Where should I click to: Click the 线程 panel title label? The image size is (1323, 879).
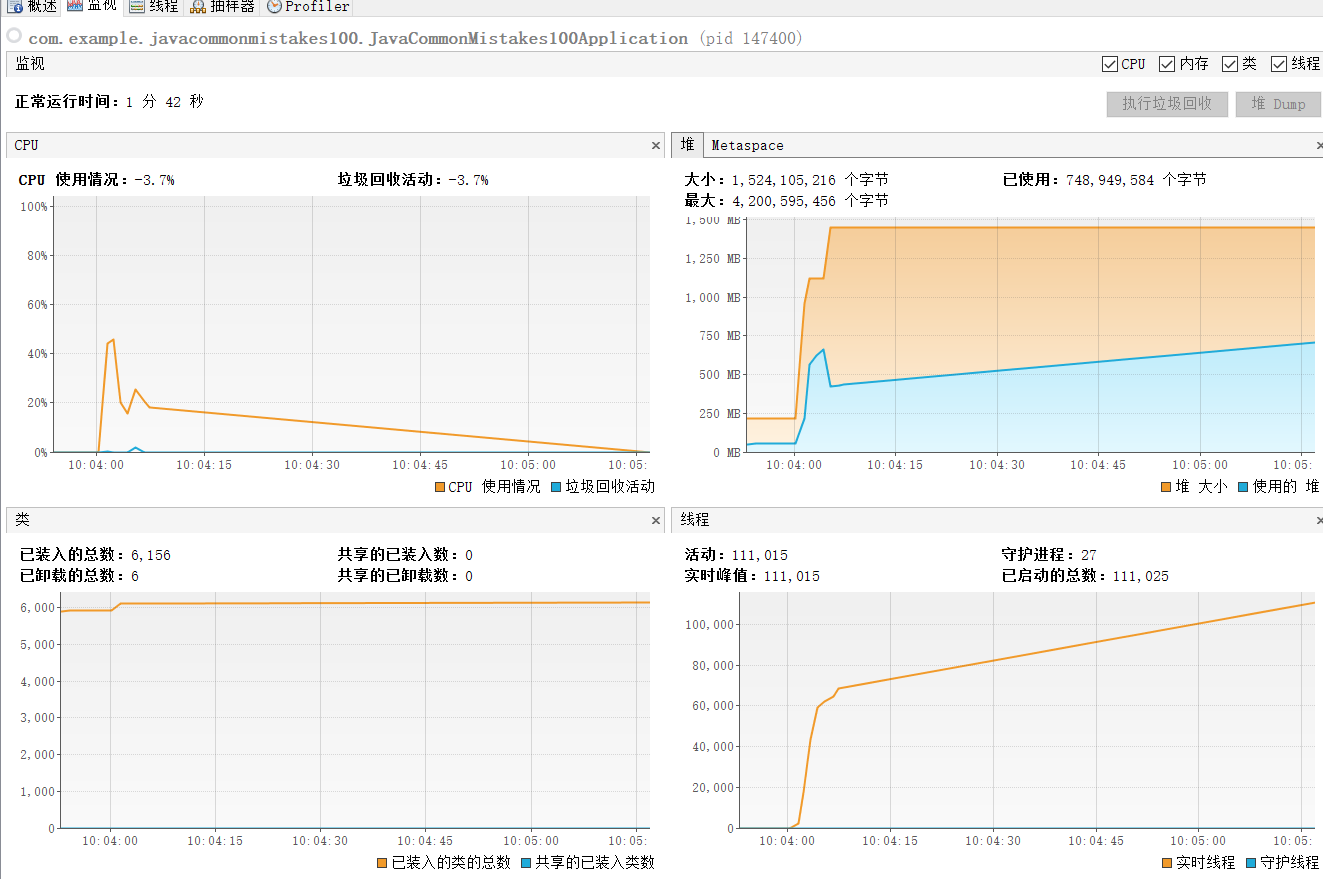(695, 520)
